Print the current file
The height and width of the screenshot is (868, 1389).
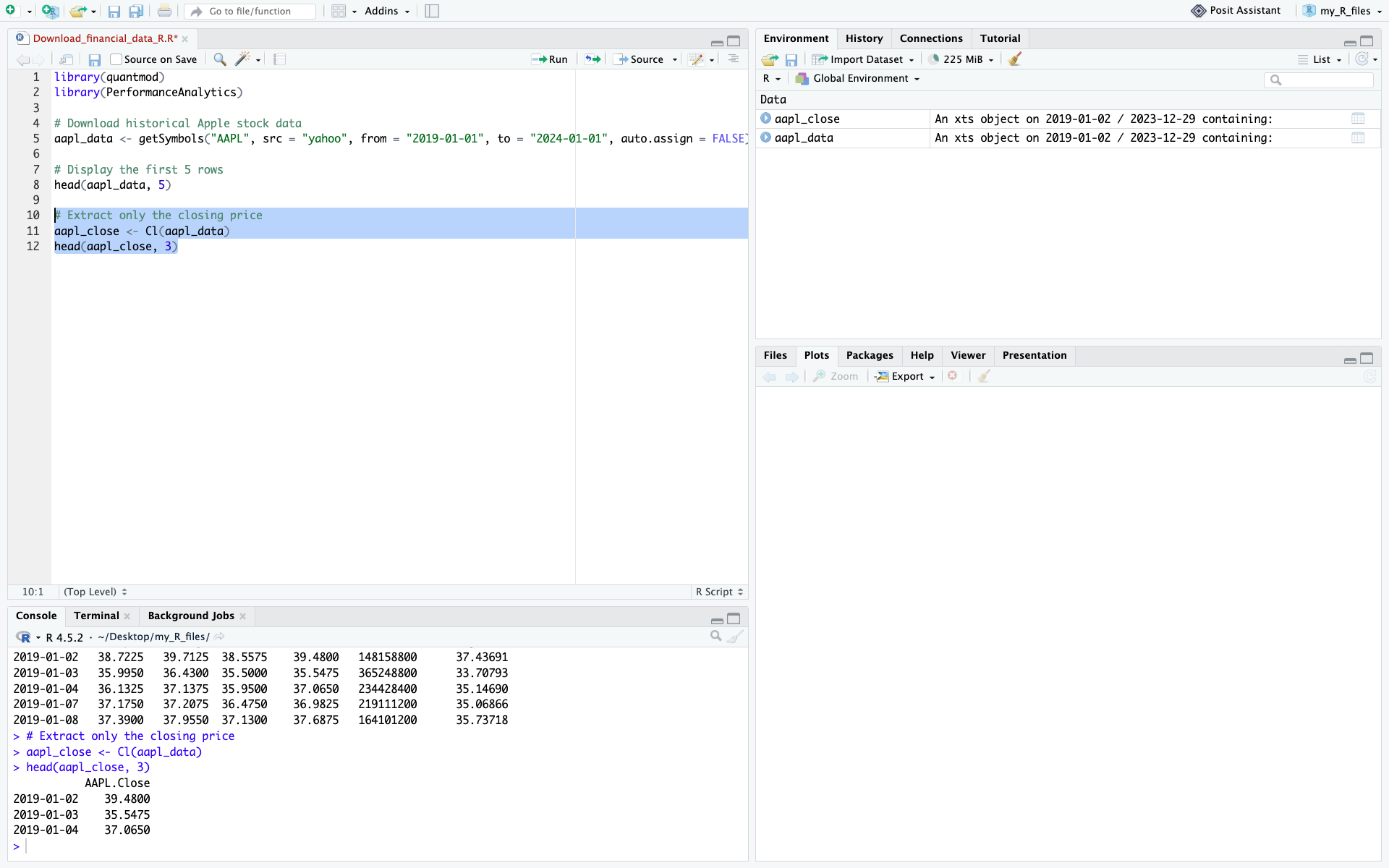pyautogui.click(x=165, y=11)
